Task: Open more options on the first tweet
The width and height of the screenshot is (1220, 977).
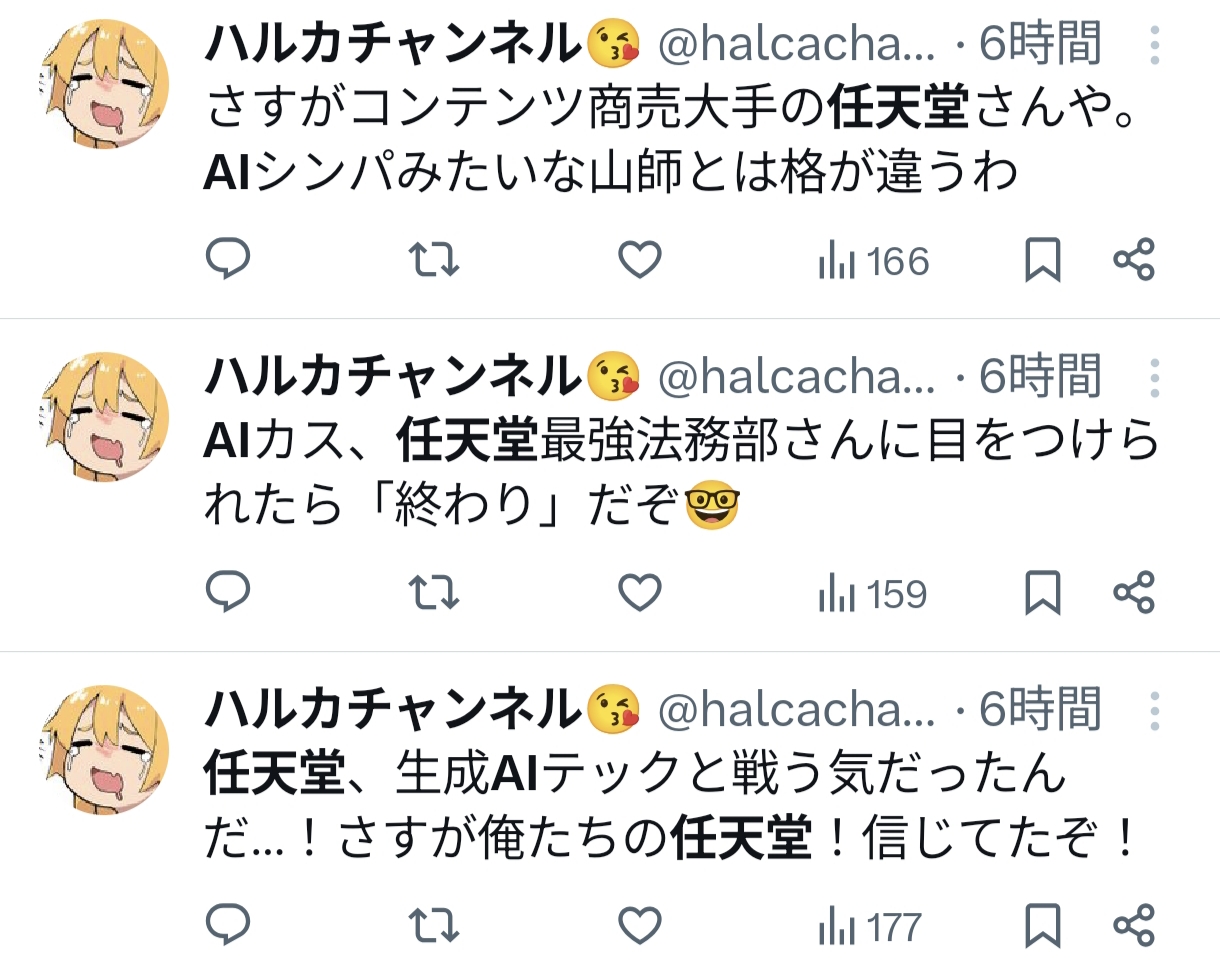Action: point(1155,45)
